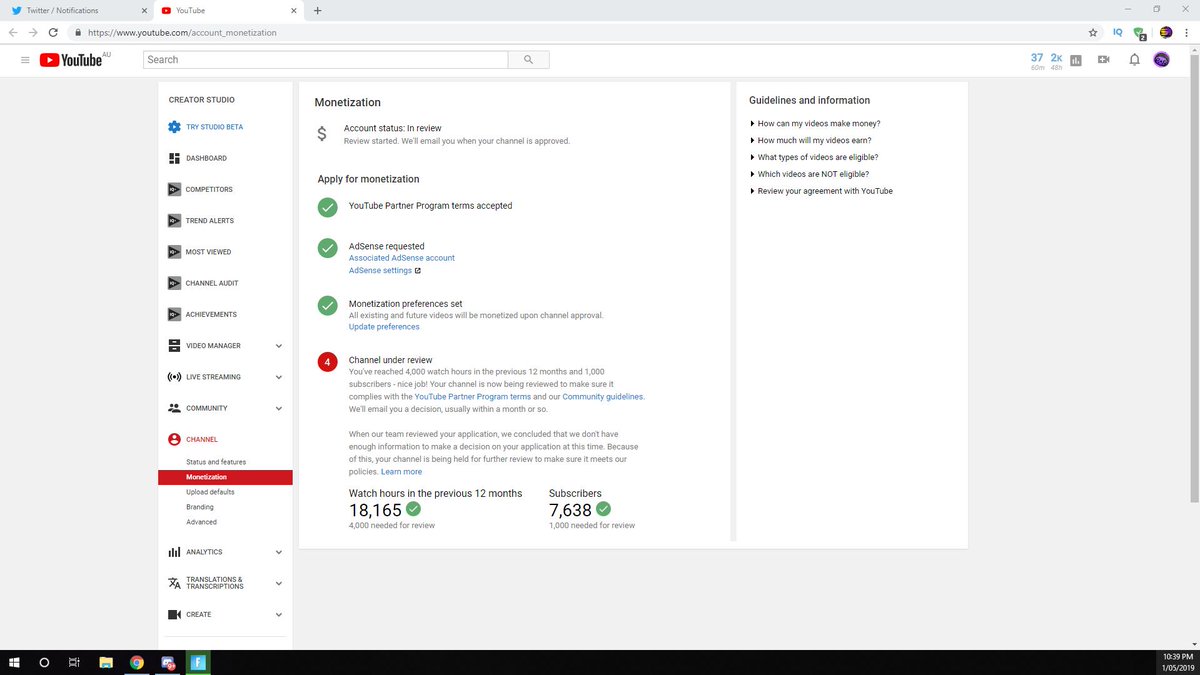Open Status and features page

pos(216,462)
